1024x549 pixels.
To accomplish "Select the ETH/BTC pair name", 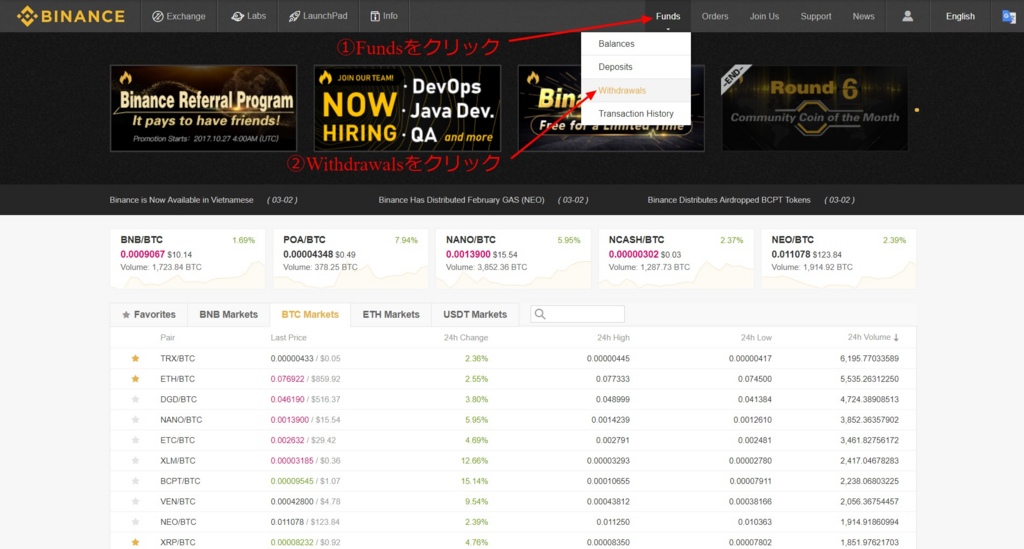I will tap(178, 379).
